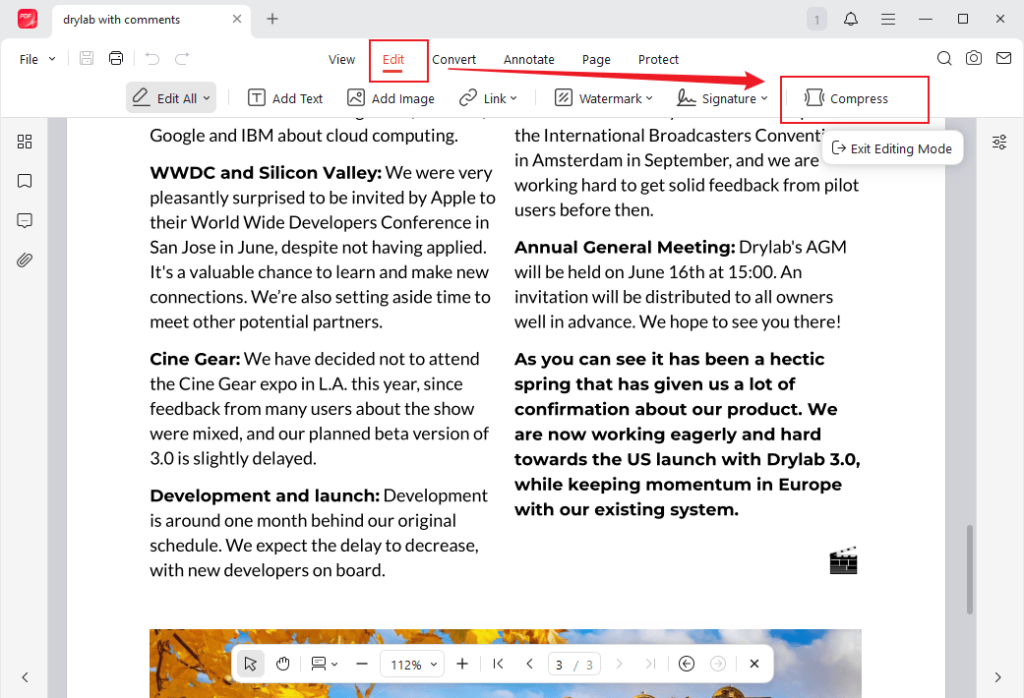
Task: Open the 112% zoom level dropdown
Action: 412,663
